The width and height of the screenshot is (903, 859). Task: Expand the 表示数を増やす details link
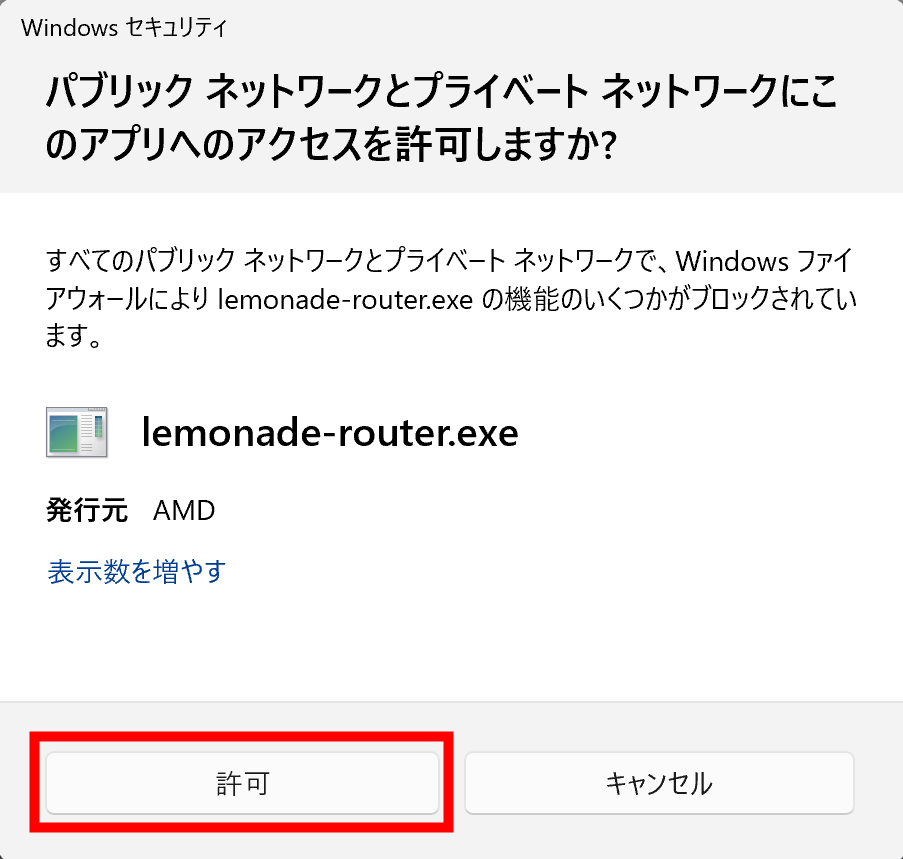(137, 571)
